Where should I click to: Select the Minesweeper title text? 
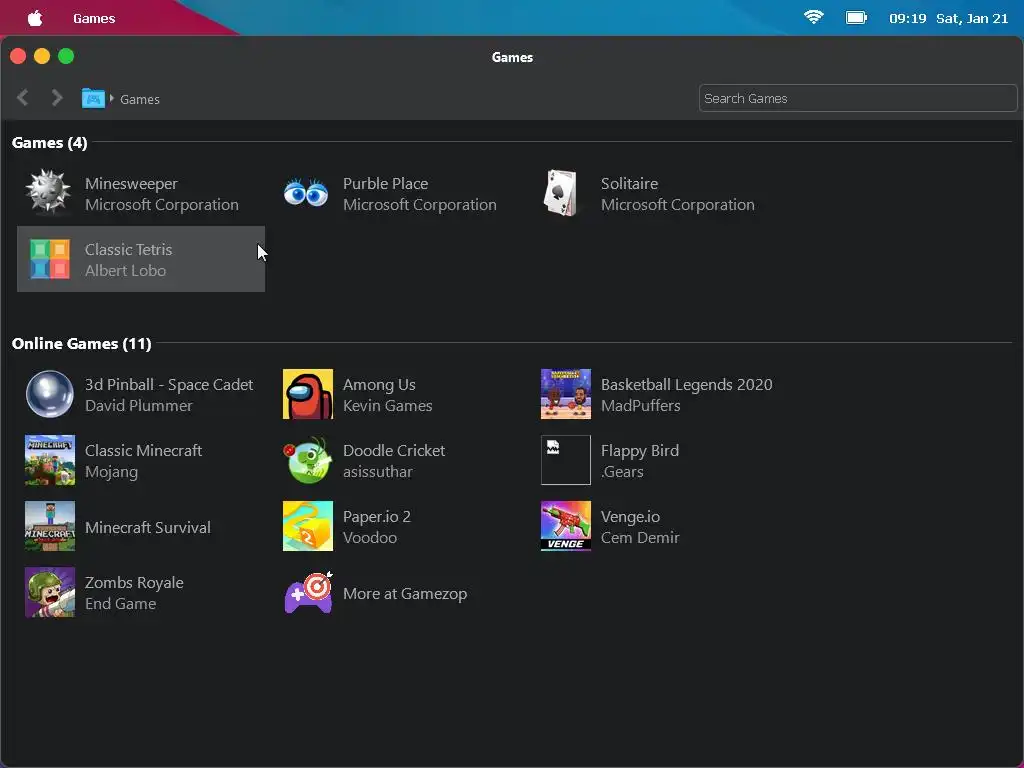(x=131, y=184)
